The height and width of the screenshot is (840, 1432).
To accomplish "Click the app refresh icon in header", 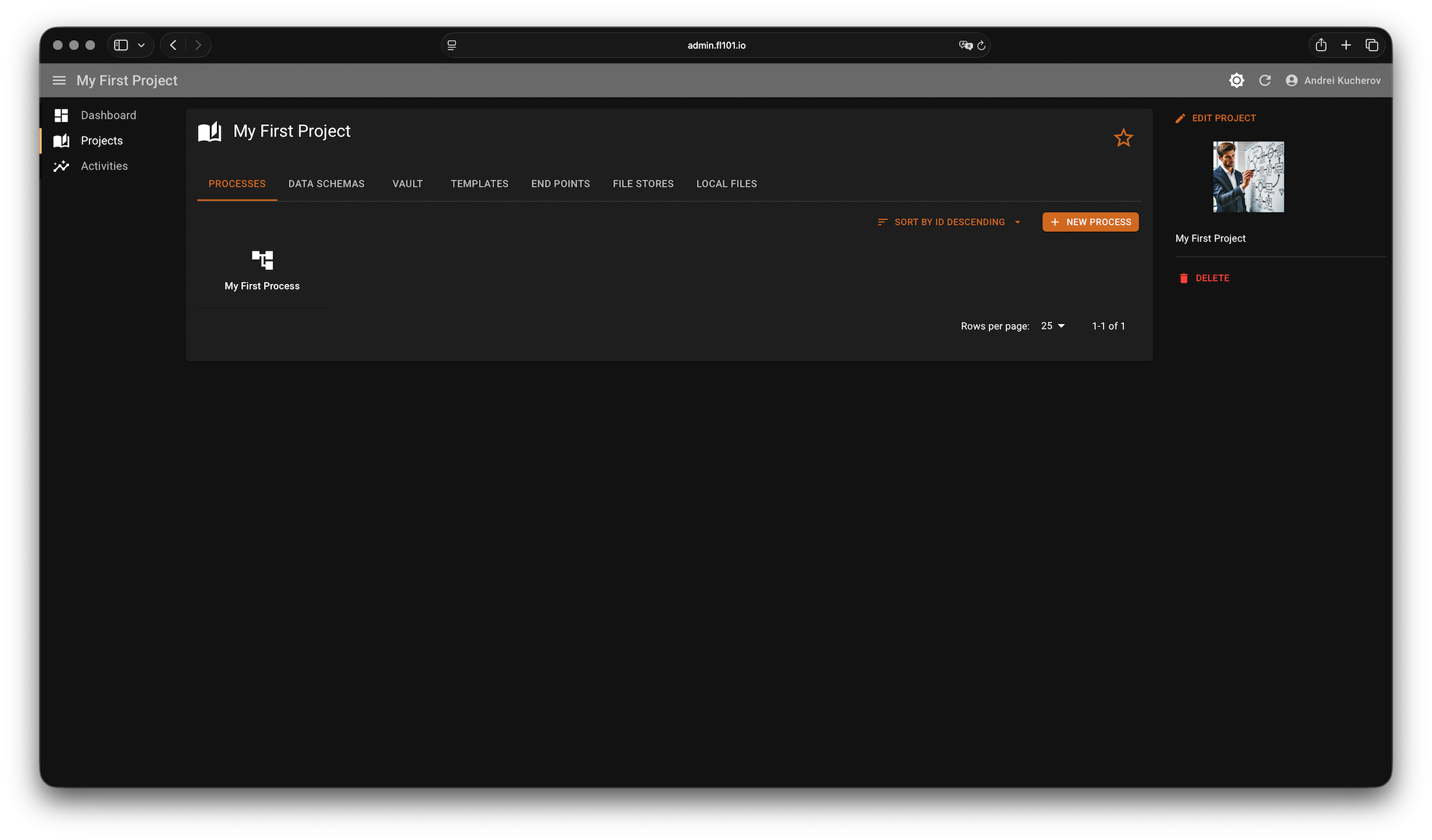I will coord(1265,80).
